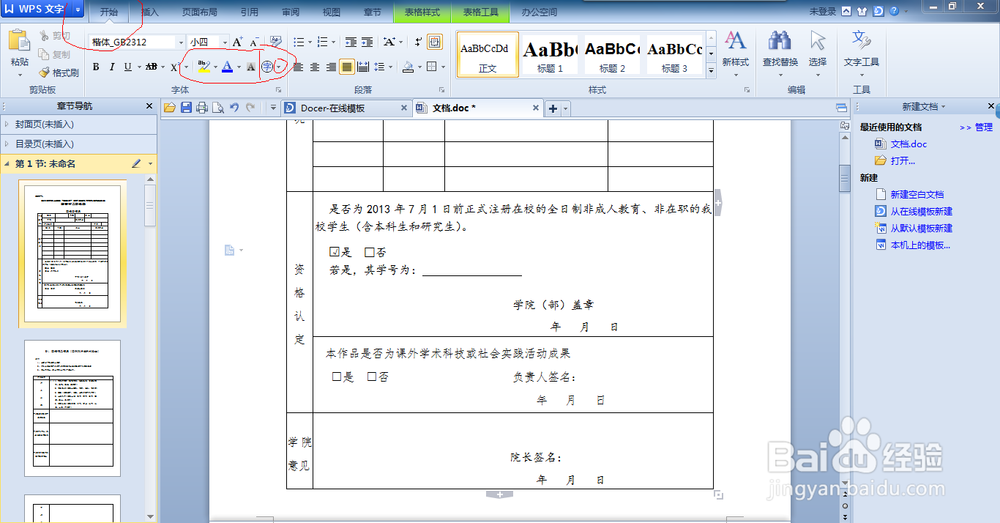
Task: Click the Format Painter (格式刷) tool
Action: click(x=59, y=73)
